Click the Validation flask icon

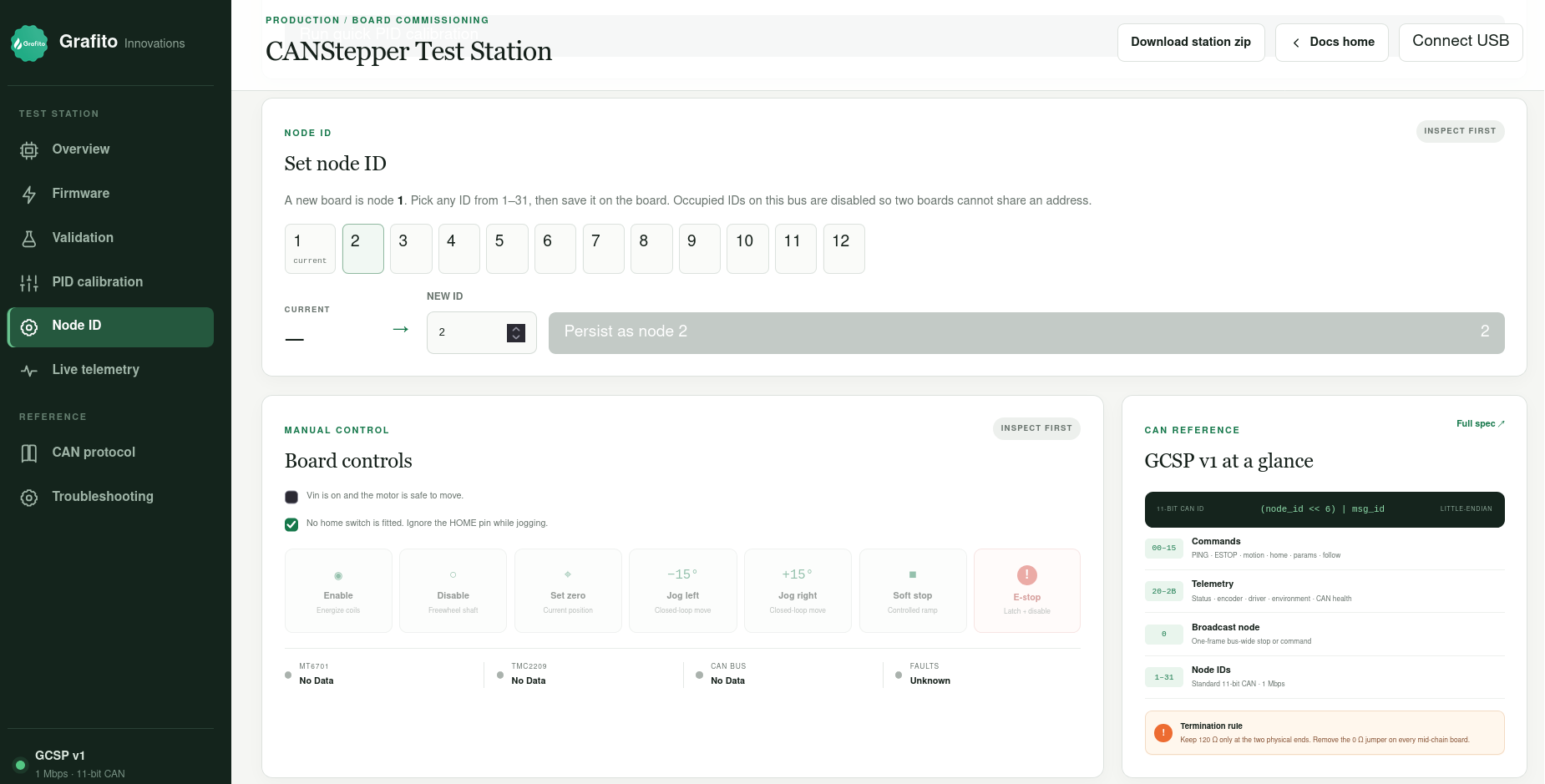coord(29,239)
